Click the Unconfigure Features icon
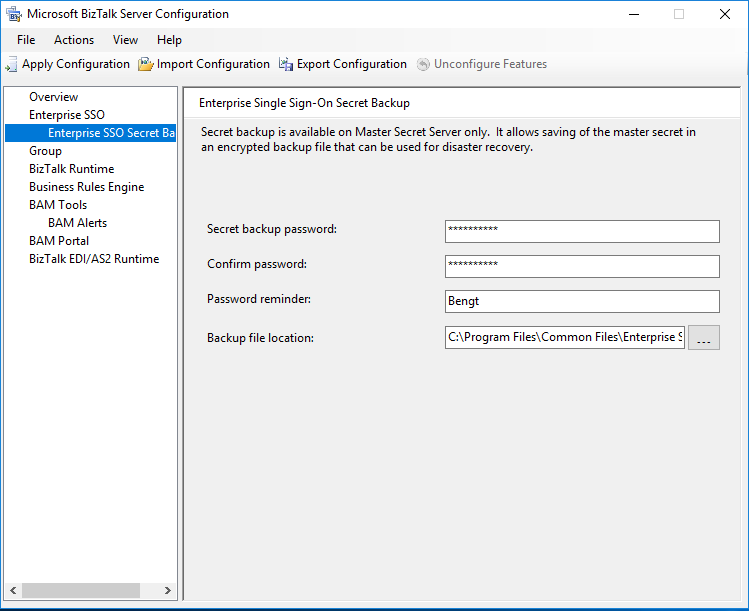 coord(423,64)
